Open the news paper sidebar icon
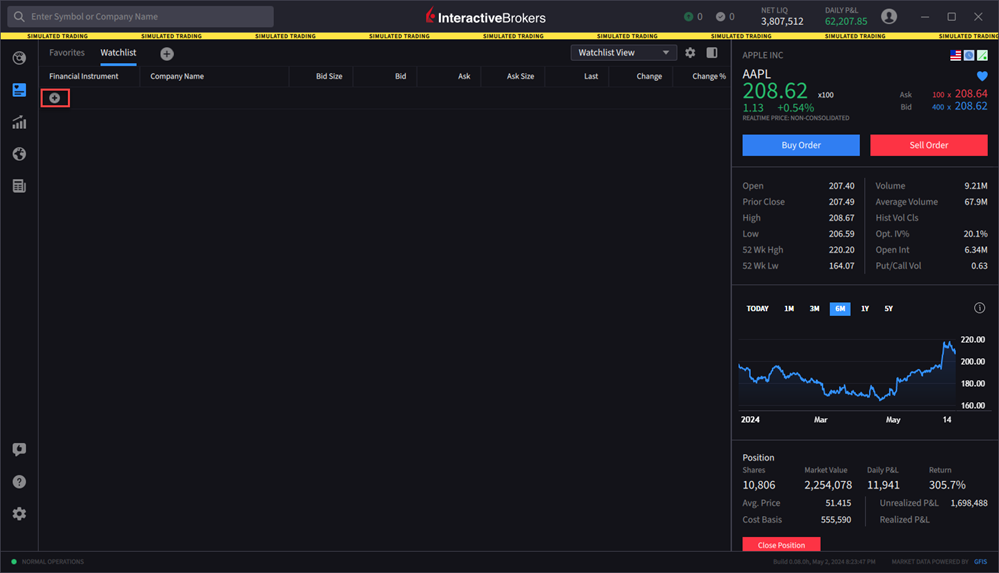This screenshot has width=999, height=573. pos(19,185)
